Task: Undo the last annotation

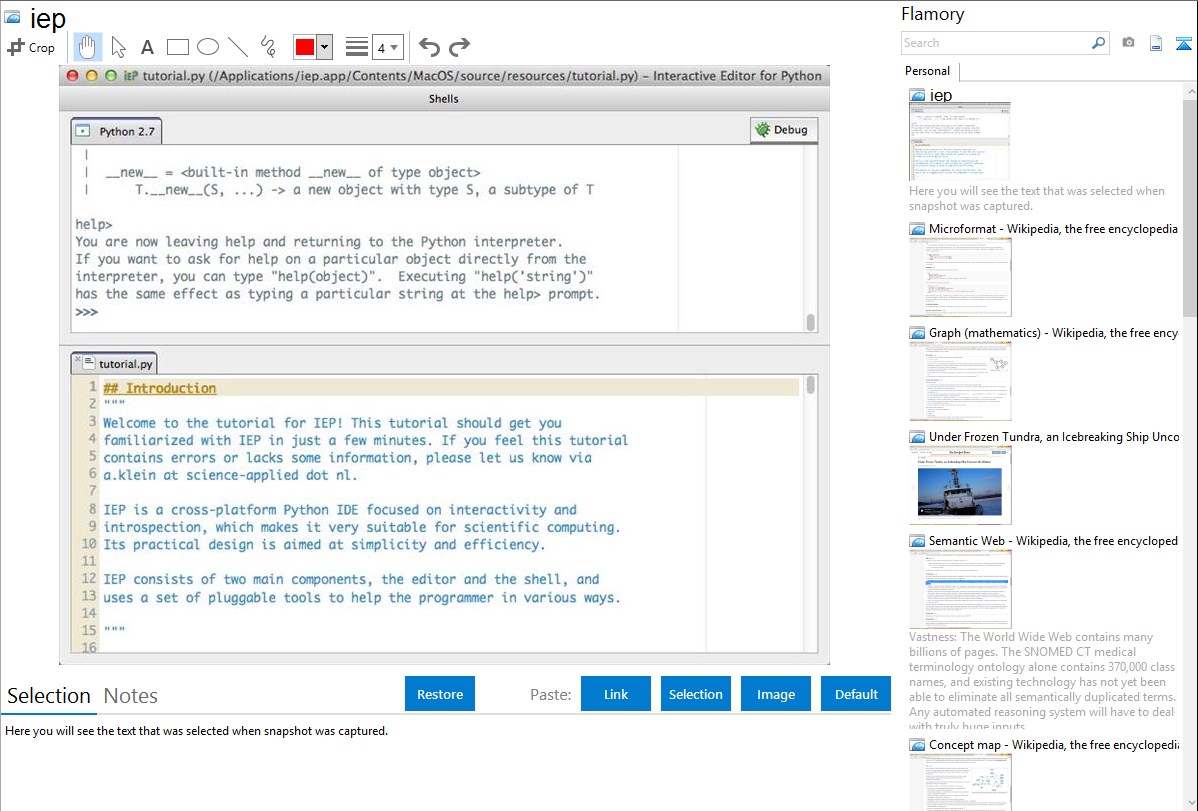Action: (429, 47)
